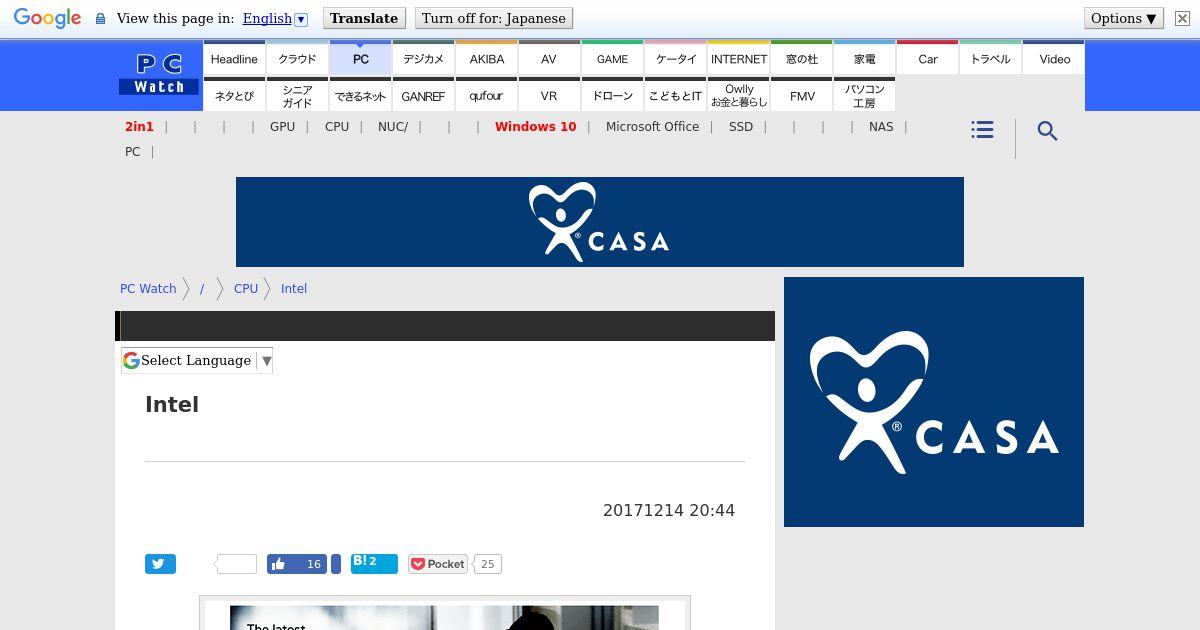This screenshot has height=630, width=1200.
Task: Open the Video tab
Action: [1054, 58]
